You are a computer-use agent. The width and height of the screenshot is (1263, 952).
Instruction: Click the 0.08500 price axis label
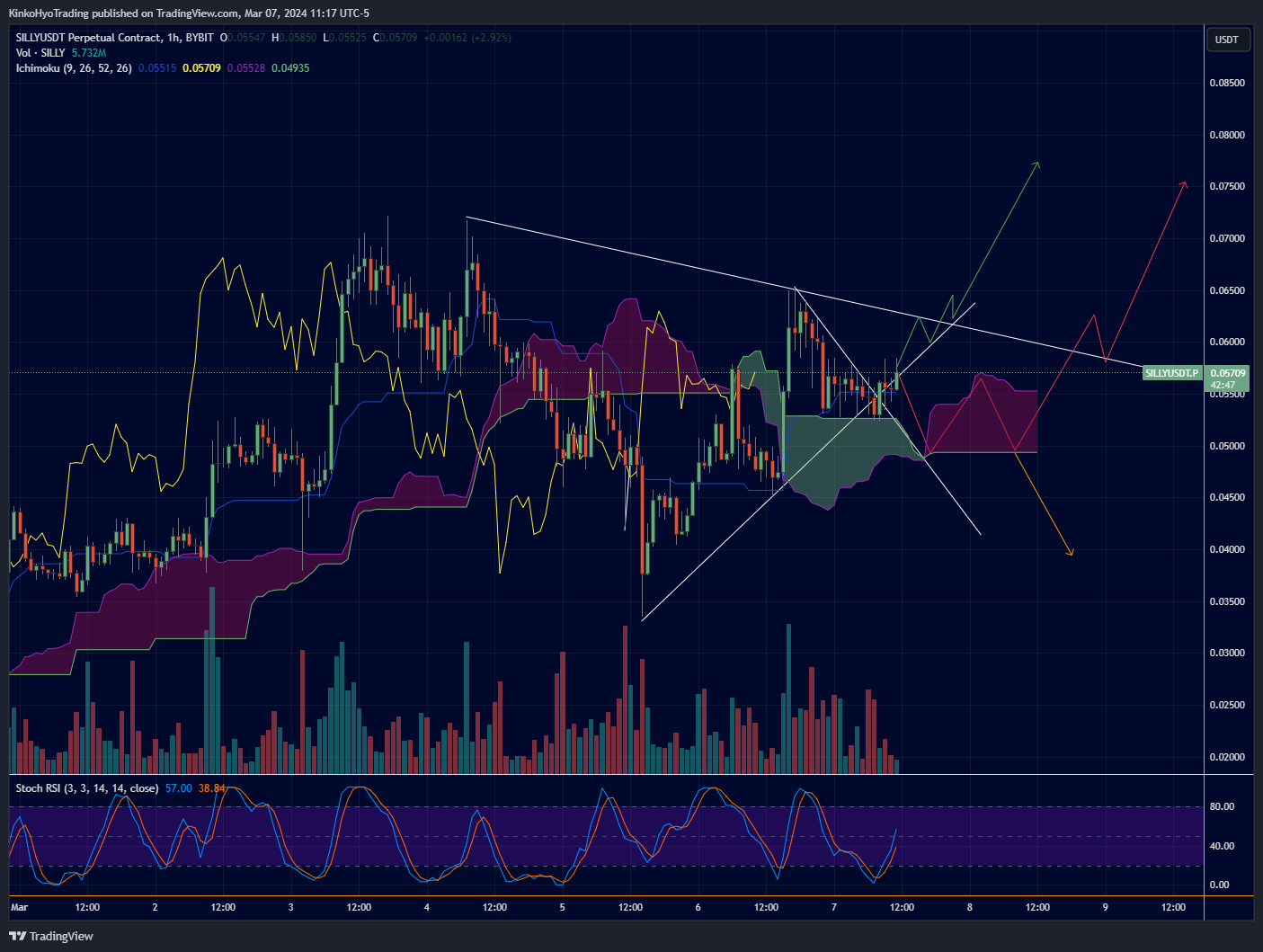pos(1227,83)
